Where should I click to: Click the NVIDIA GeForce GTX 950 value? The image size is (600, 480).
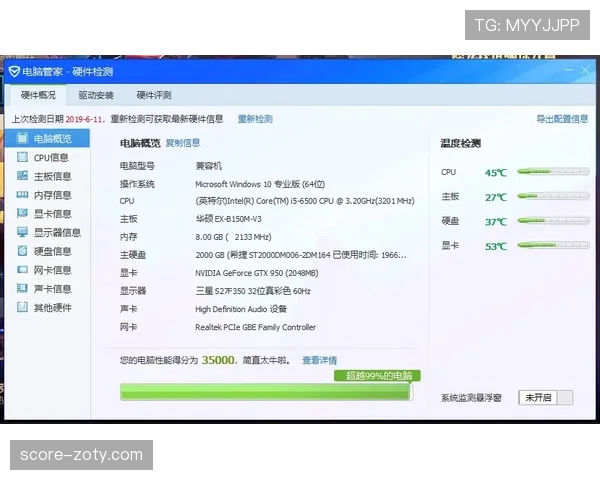[x=257, y=273]
